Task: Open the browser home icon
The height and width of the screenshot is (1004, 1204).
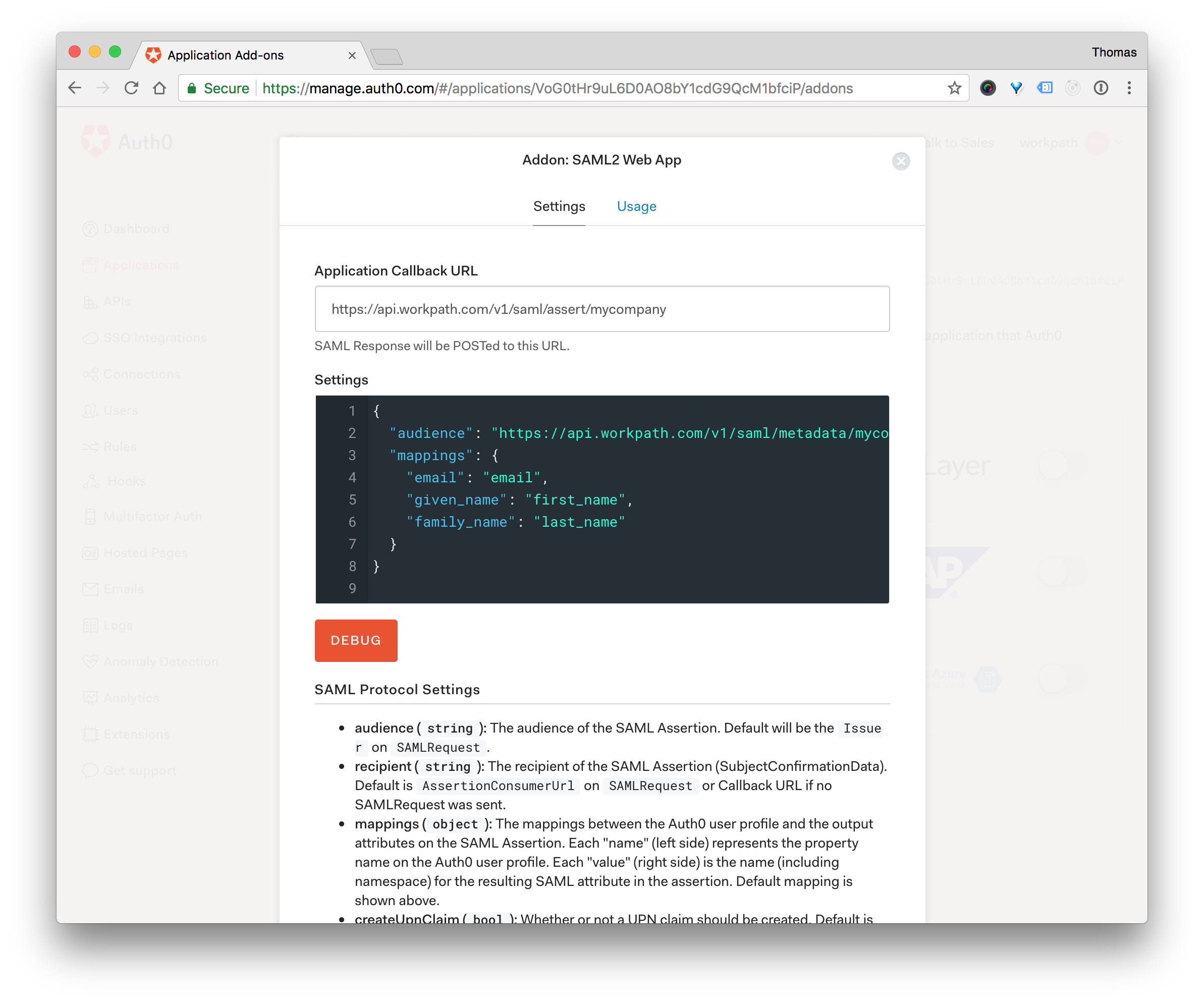Action: 159,88
